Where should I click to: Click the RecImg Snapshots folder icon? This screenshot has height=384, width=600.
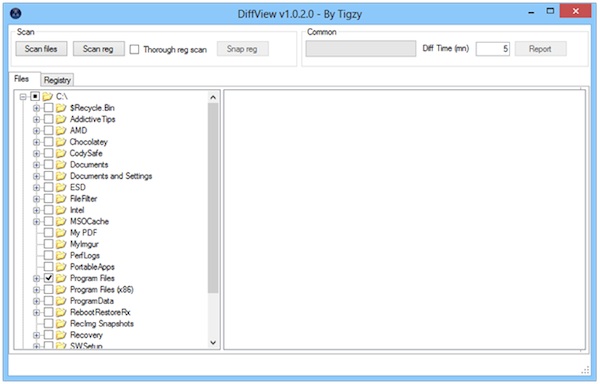point(61,324)
